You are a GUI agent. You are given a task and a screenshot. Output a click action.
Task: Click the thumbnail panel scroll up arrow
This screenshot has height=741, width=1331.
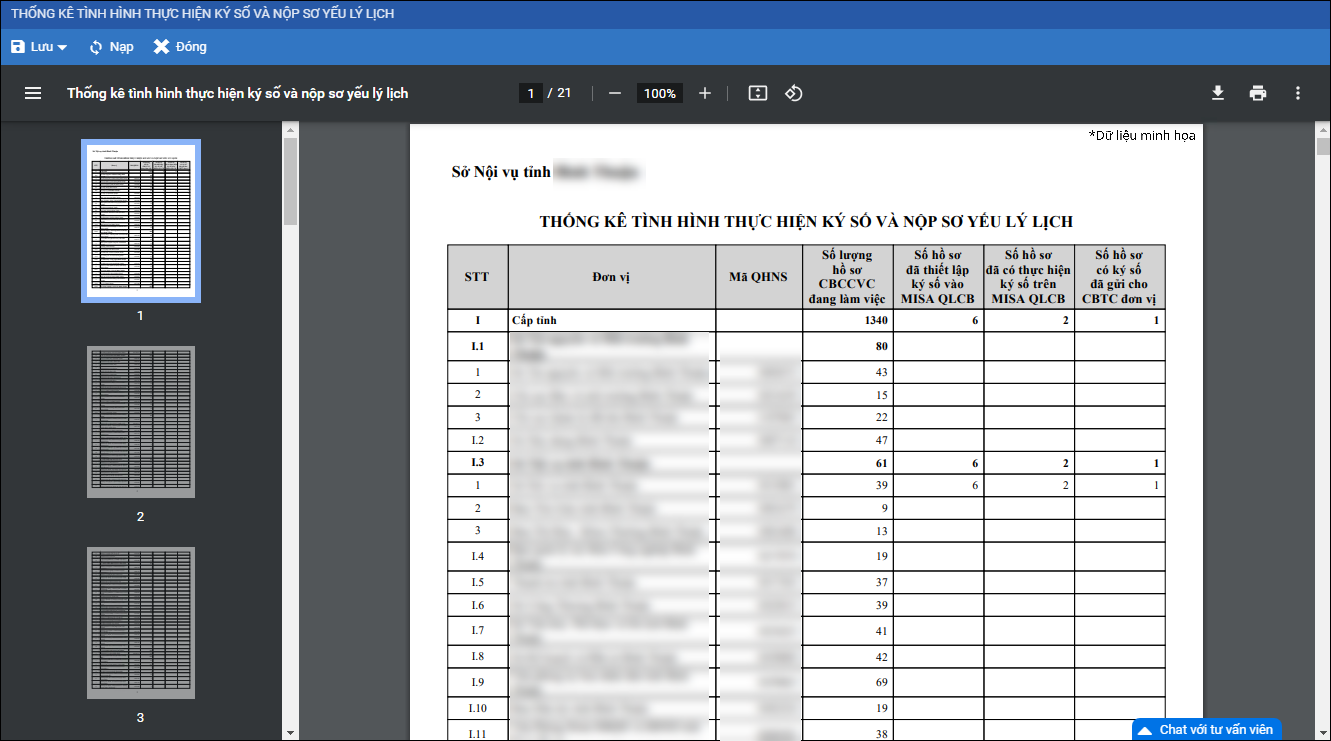tap(290, 129)
